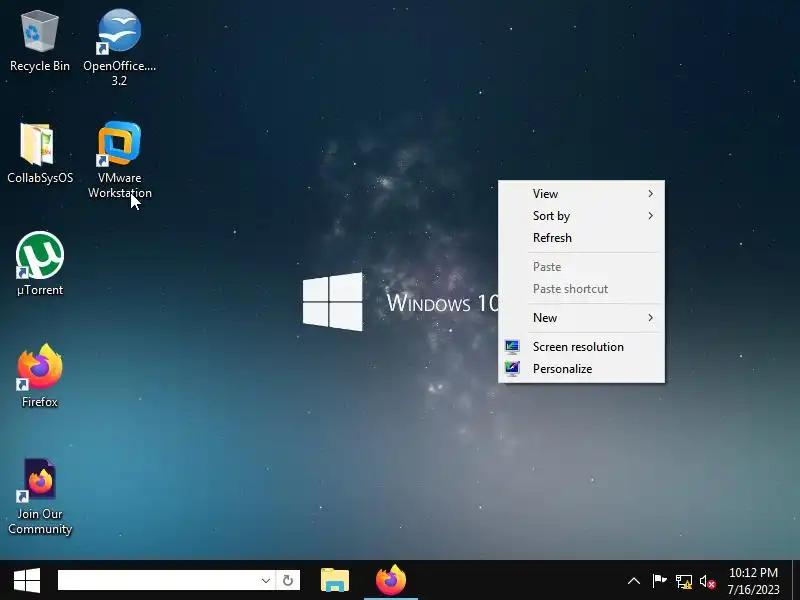
Task: Select the Join Our Community shortcut
Action: click(x=40, y=496)
